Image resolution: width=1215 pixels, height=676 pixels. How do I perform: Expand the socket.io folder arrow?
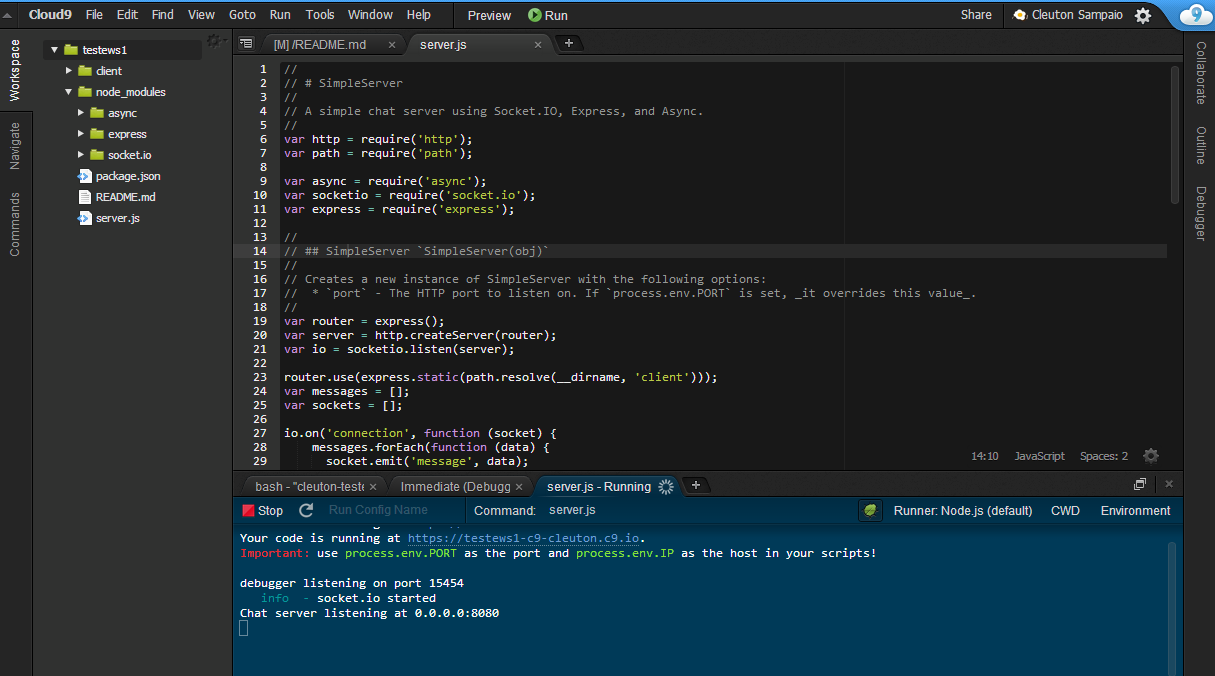pyautogui.click(x=81, y=155)
